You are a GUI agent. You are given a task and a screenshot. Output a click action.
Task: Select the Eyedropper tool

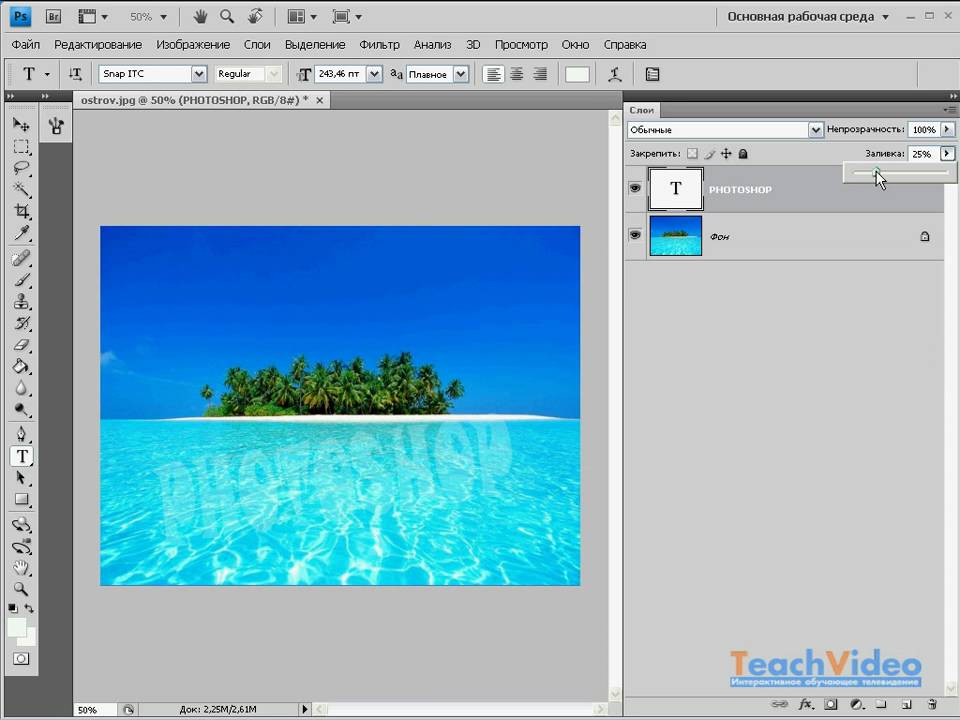(21, 233)
